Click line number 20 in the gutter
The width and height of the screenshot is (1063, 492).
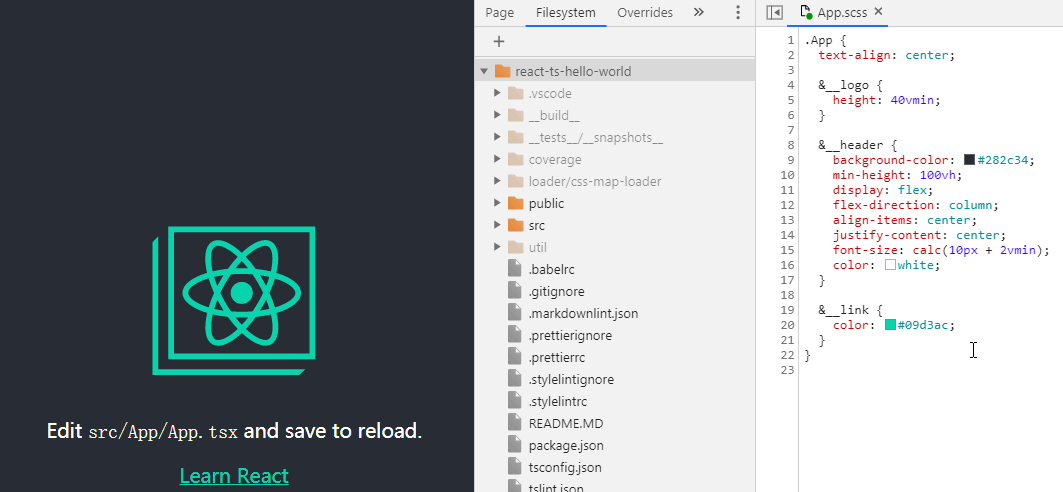click(x=787, y=325)
